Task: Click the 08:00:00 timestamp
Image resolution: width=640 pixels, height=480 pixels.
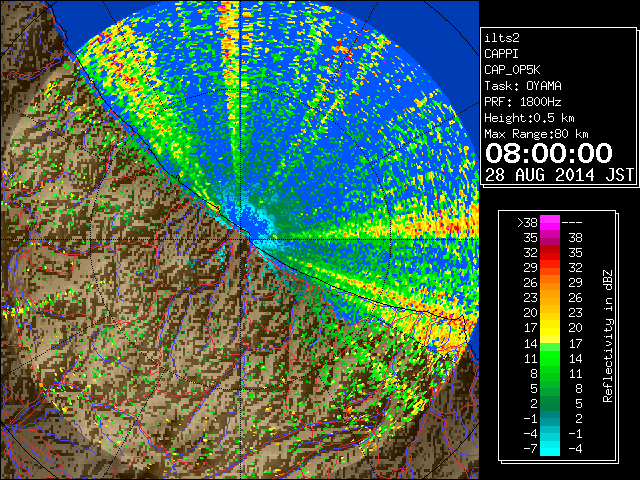Action: (549, 153)
